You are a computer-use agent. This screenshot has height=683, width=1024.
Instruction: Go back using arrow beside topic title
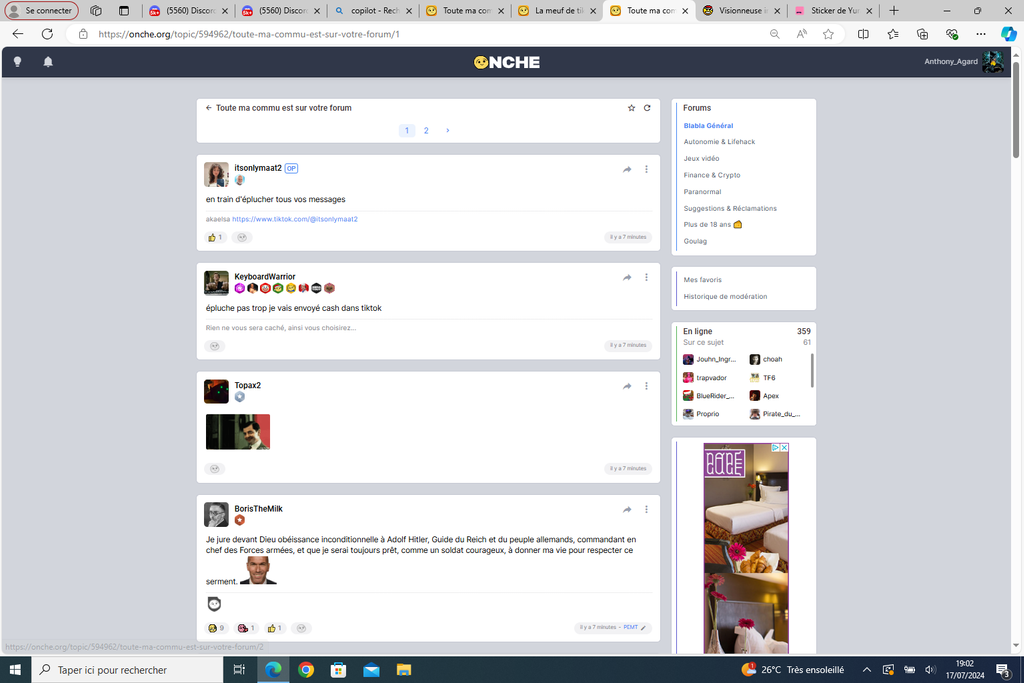(208, 108)
